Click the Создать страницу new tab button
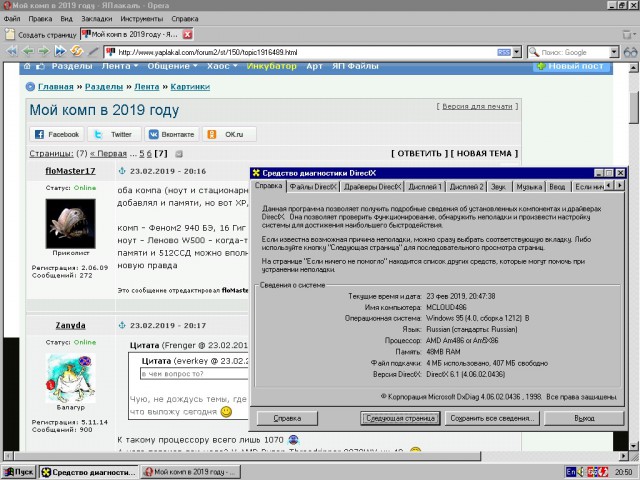 click(41, 35)
